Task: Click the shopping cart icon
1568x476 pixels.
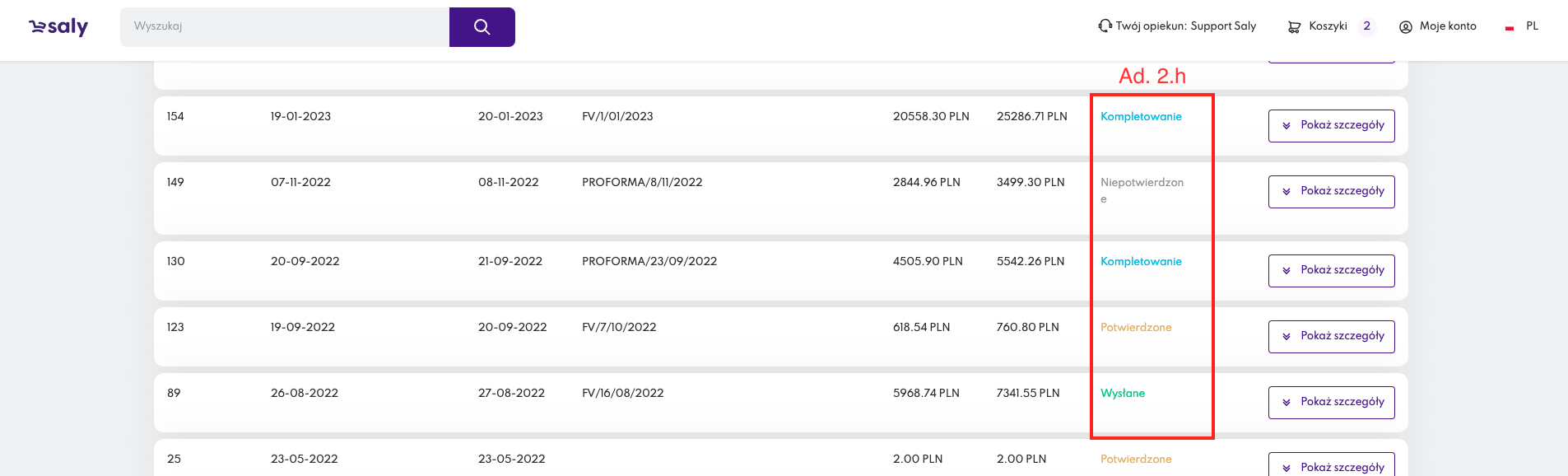Action: (x=1294, y=27)
